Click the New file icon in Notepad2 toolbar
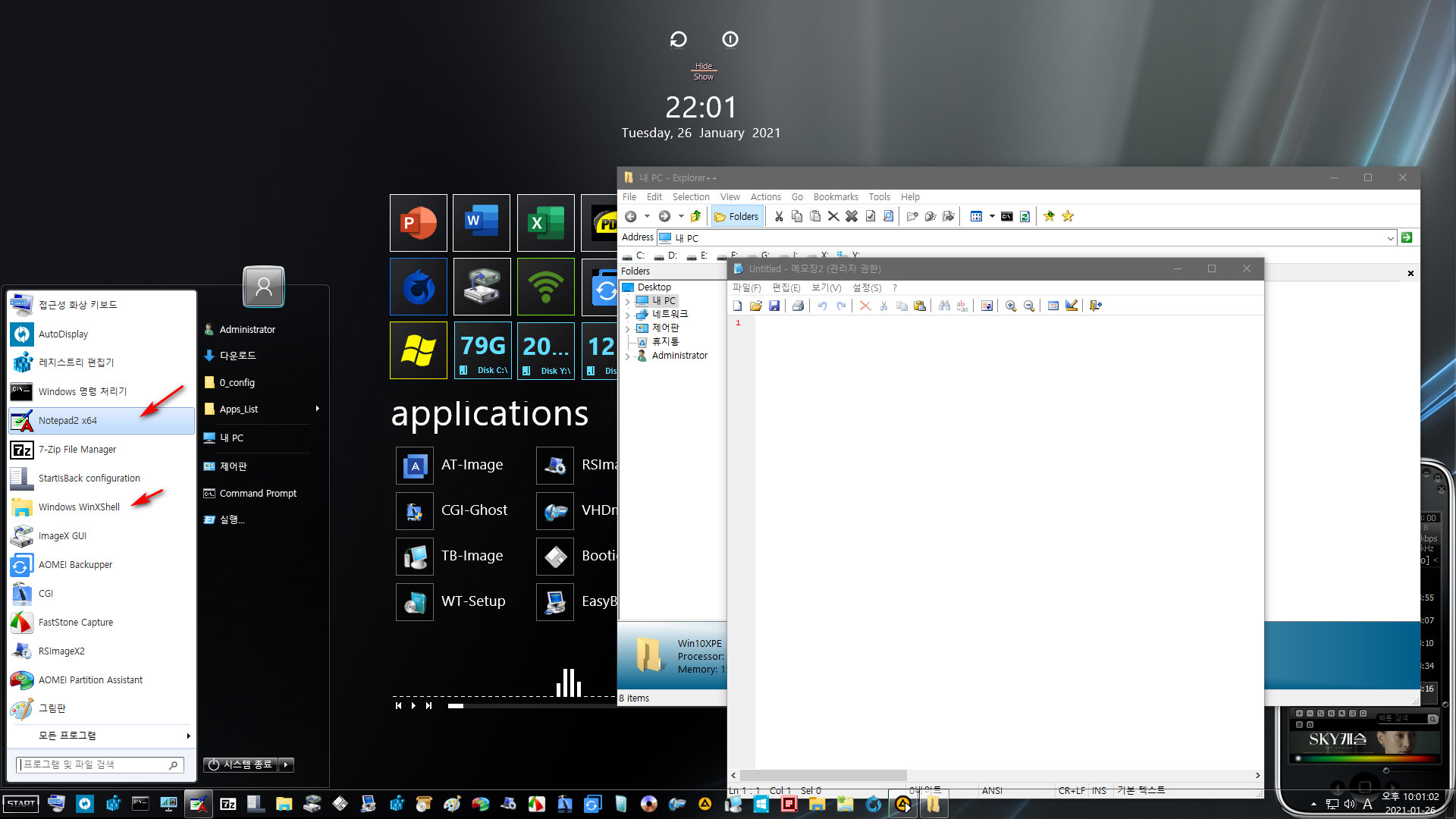This screenshot has height=819, width=1456. tap(738, 306)
